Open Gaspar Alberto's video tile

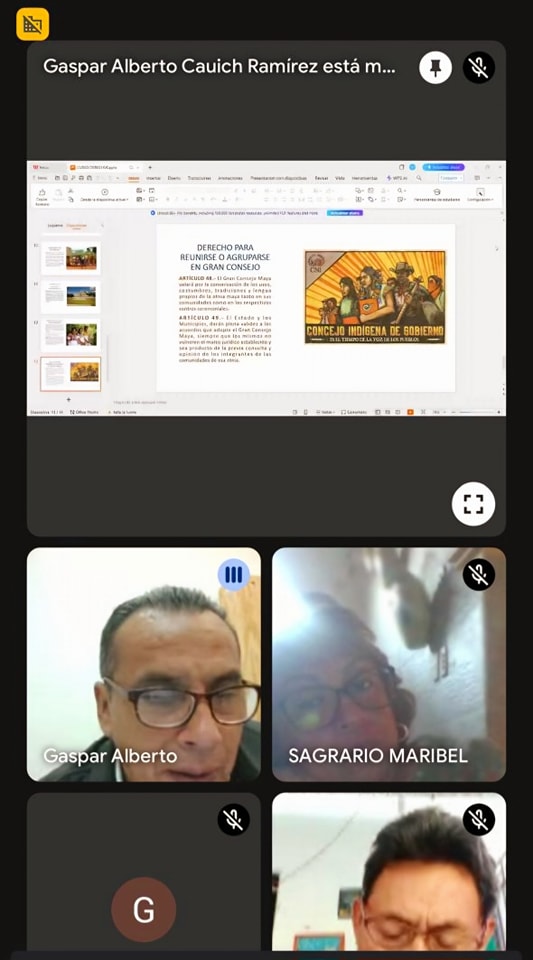click(144, 664)
